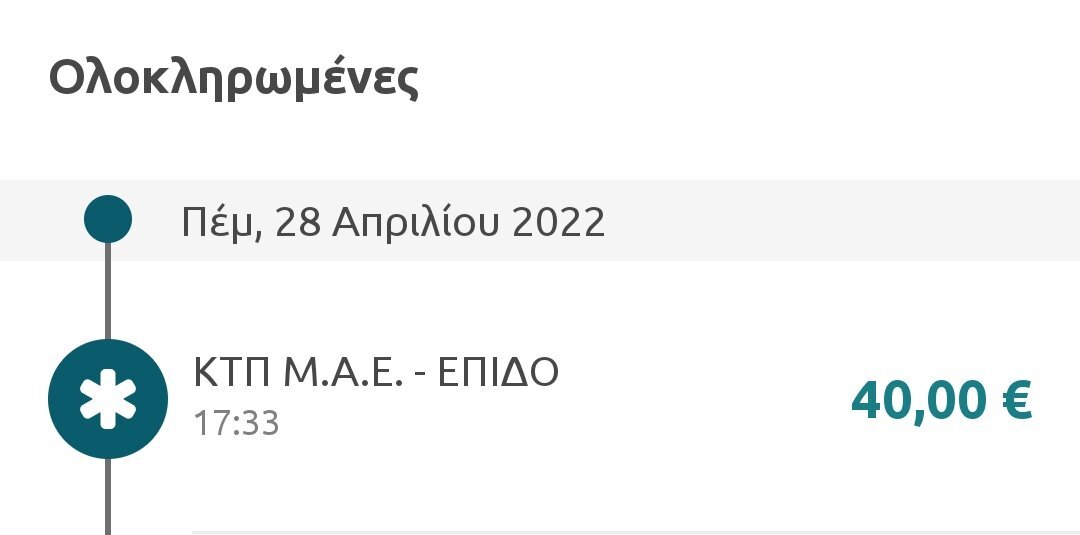The width and height of the screenshot is (1080, 535).
Task: Click the year 2022 in the date header
Action: [559, 222]
